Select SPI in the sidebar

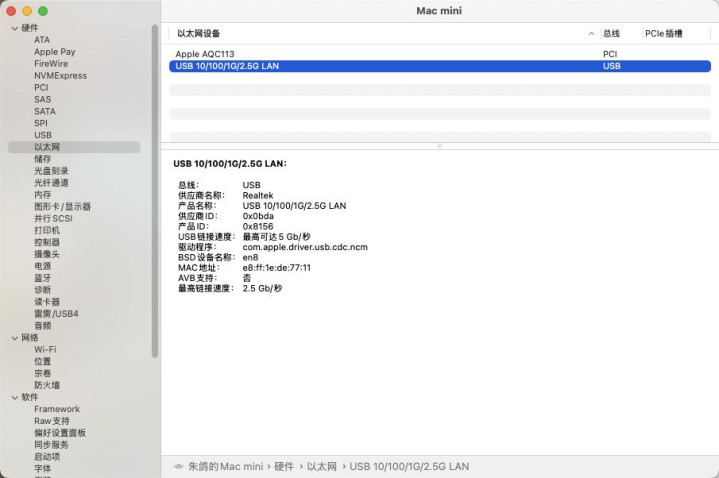40,123
